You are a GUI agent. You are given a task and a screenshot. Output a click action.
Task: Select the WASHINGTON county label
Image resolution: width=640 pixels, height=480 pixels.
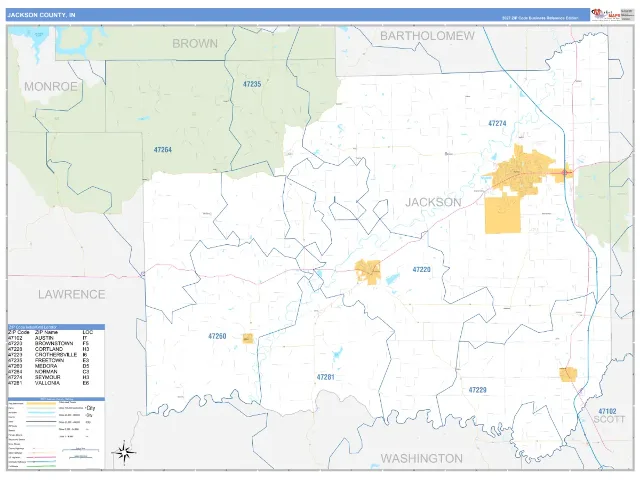tap(422, 458)
